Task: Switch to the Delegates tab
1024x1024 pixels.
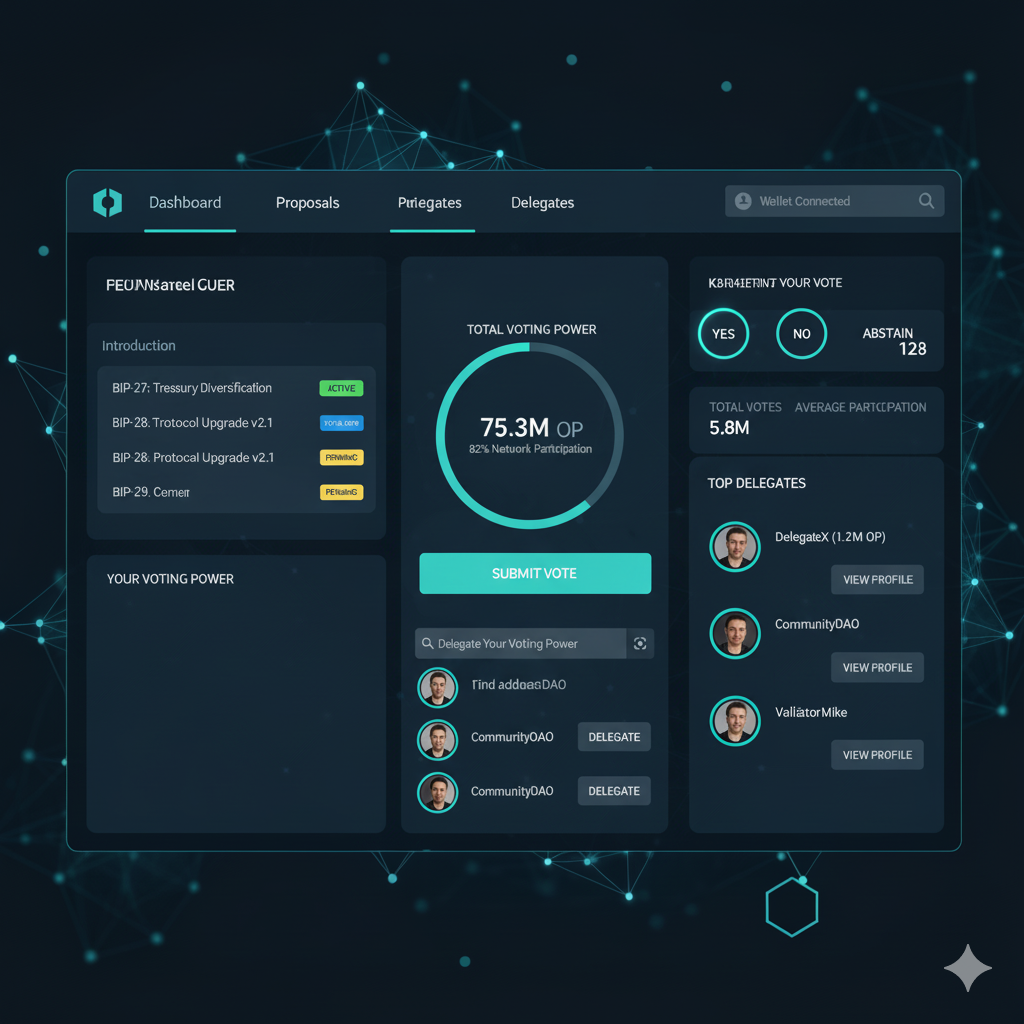Action: coord(542,202)
